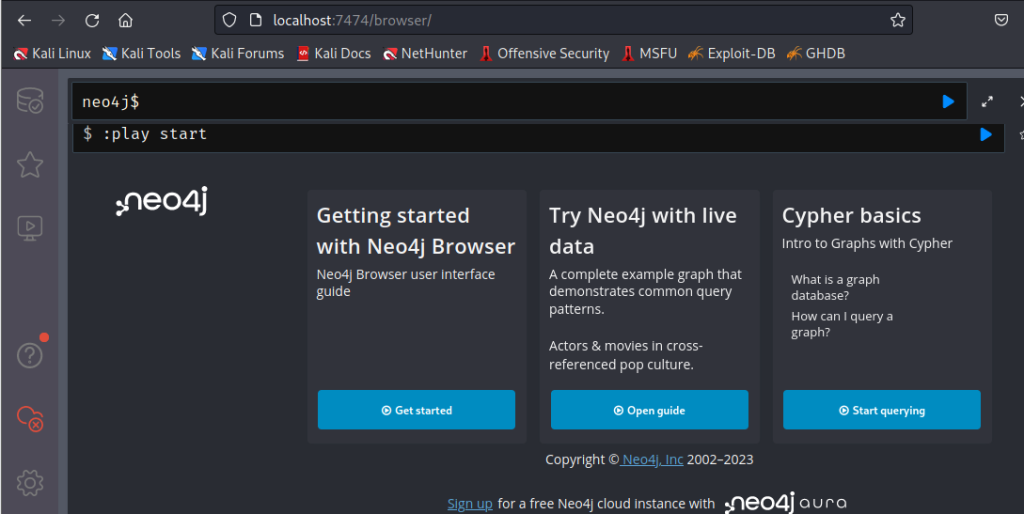This screenshot has width=1024, height=514.
Task: Expand the query editor to fullscreen
Action: click(987, 101)
